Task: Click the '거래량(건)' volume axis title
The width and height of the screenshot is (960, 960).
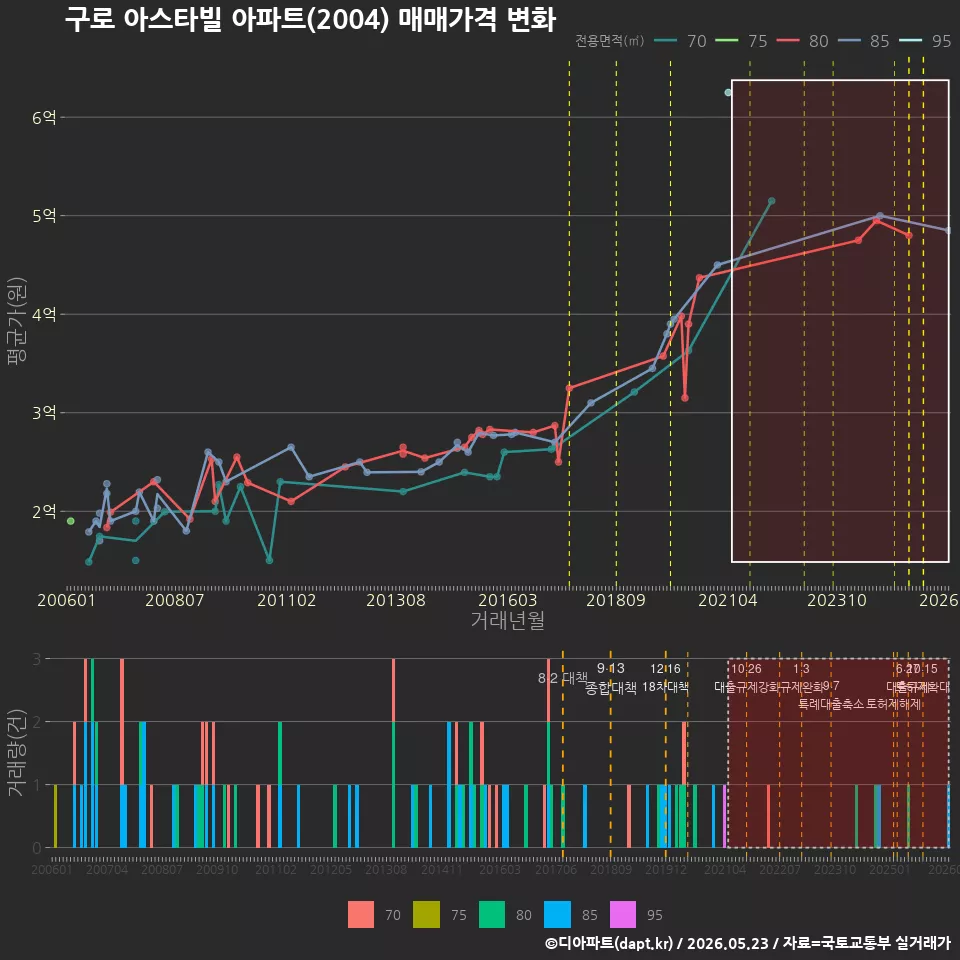Action: (17, 753)
